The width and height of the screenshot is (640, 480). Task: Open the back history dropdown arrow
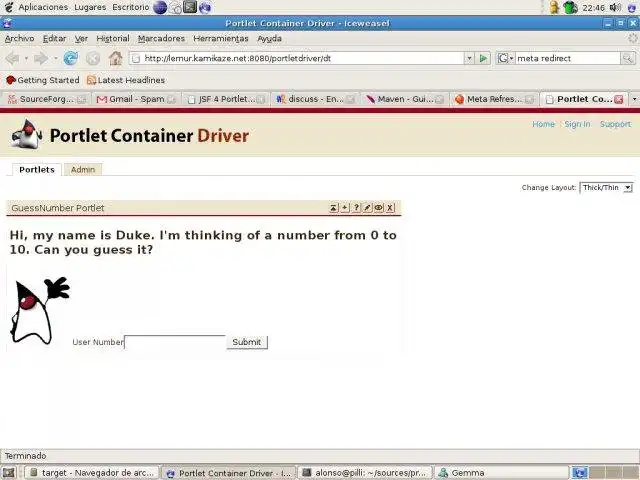tap(26, 58)
